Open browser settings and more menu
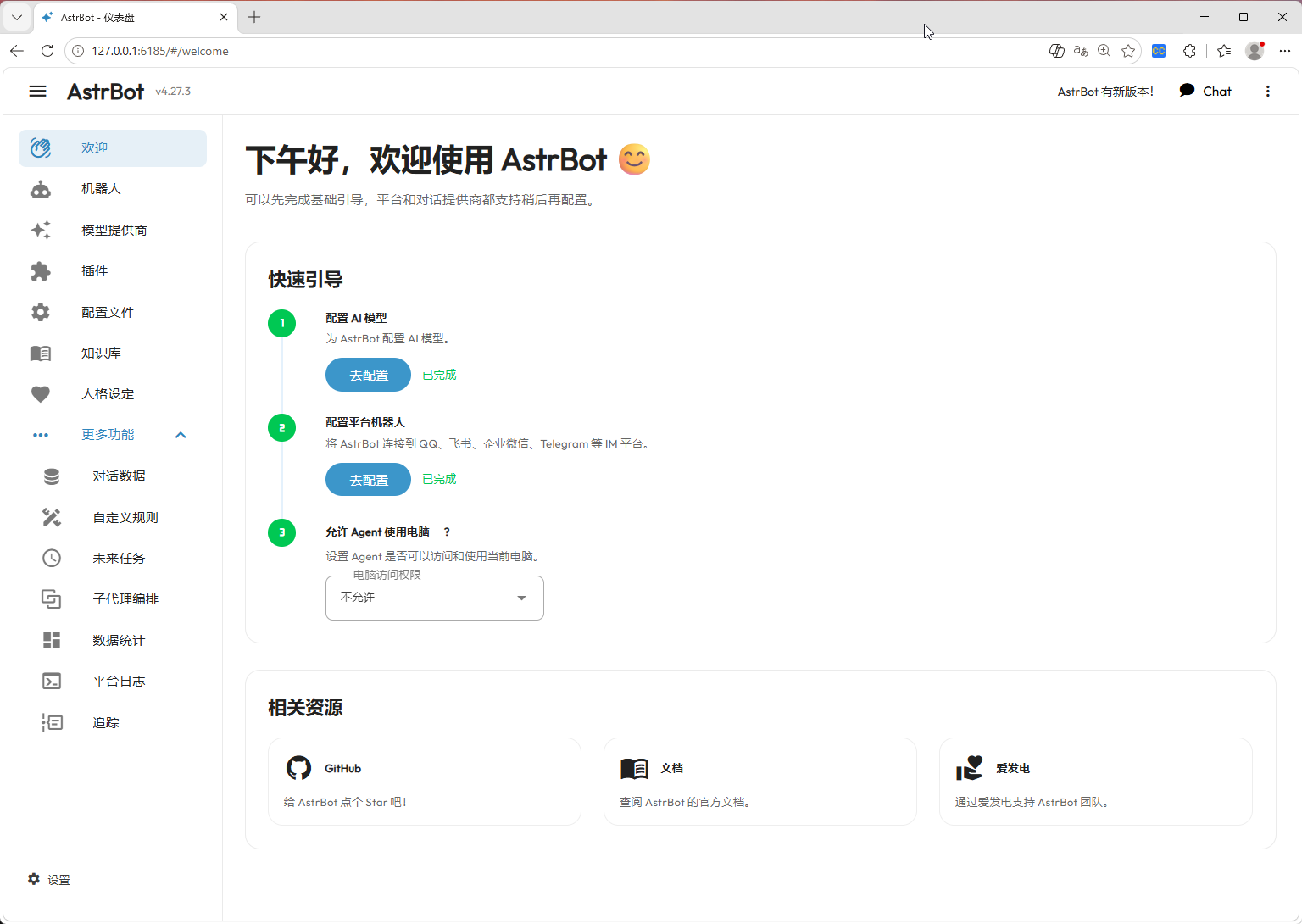 pos(1285,51)
